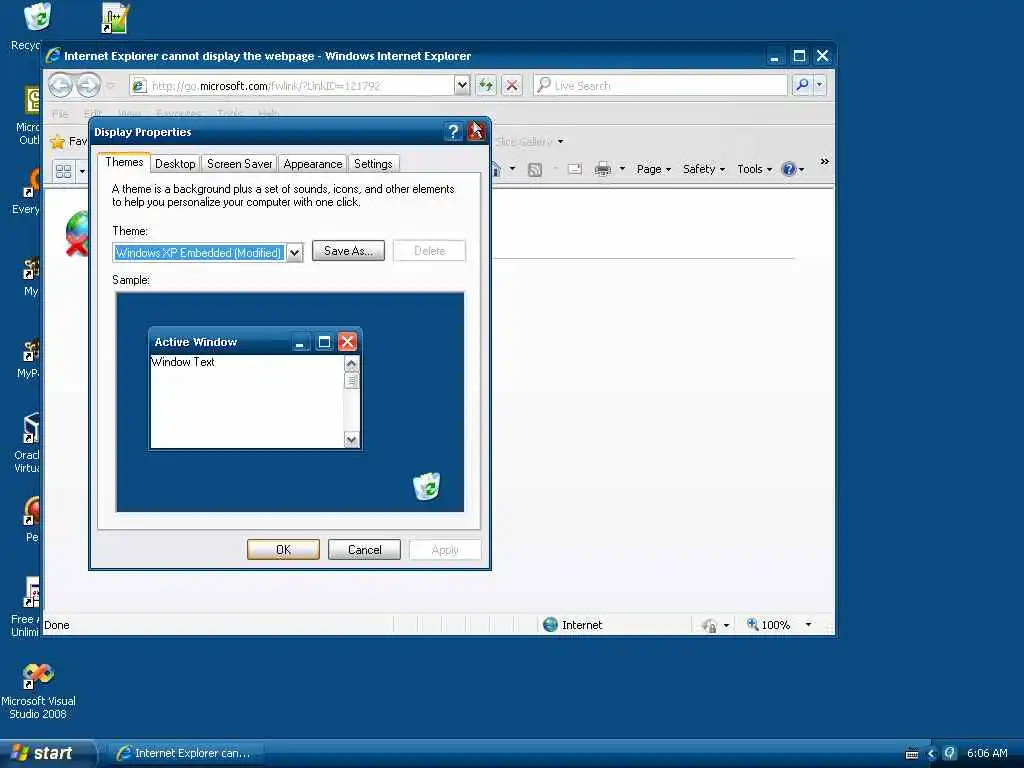
Task: Click the Save As... button
Action: pyautogui.click(x=348, y=251)
